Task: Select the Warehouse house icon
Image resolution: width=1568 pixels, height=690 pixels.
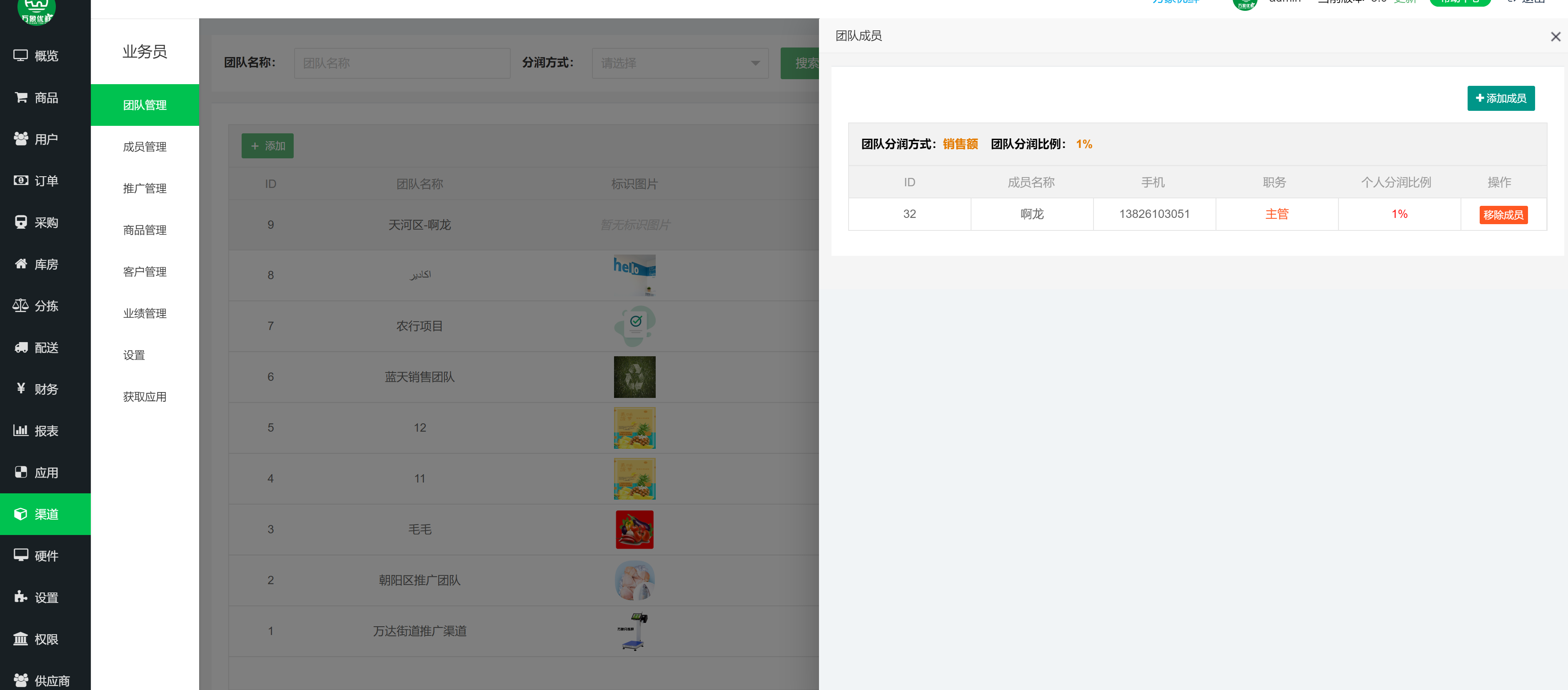Action: pyautogui.click(x=21, y=264)
